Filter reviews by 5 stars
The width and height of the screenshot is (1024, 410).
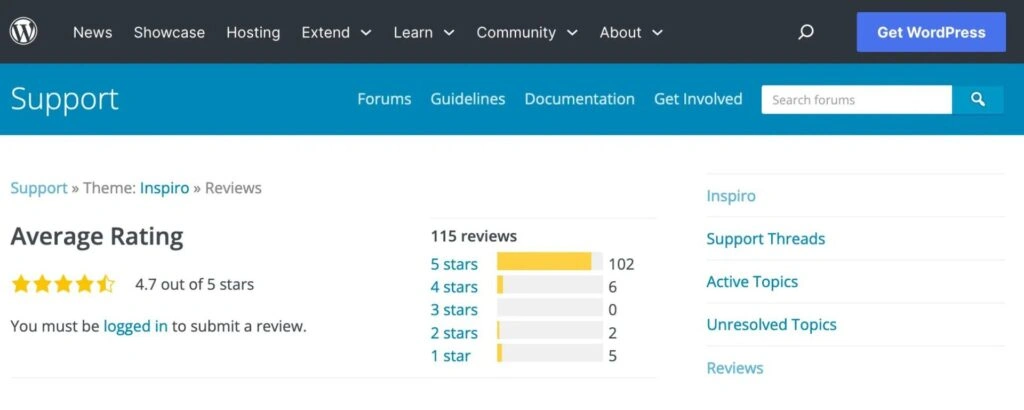tap(454, 264)
